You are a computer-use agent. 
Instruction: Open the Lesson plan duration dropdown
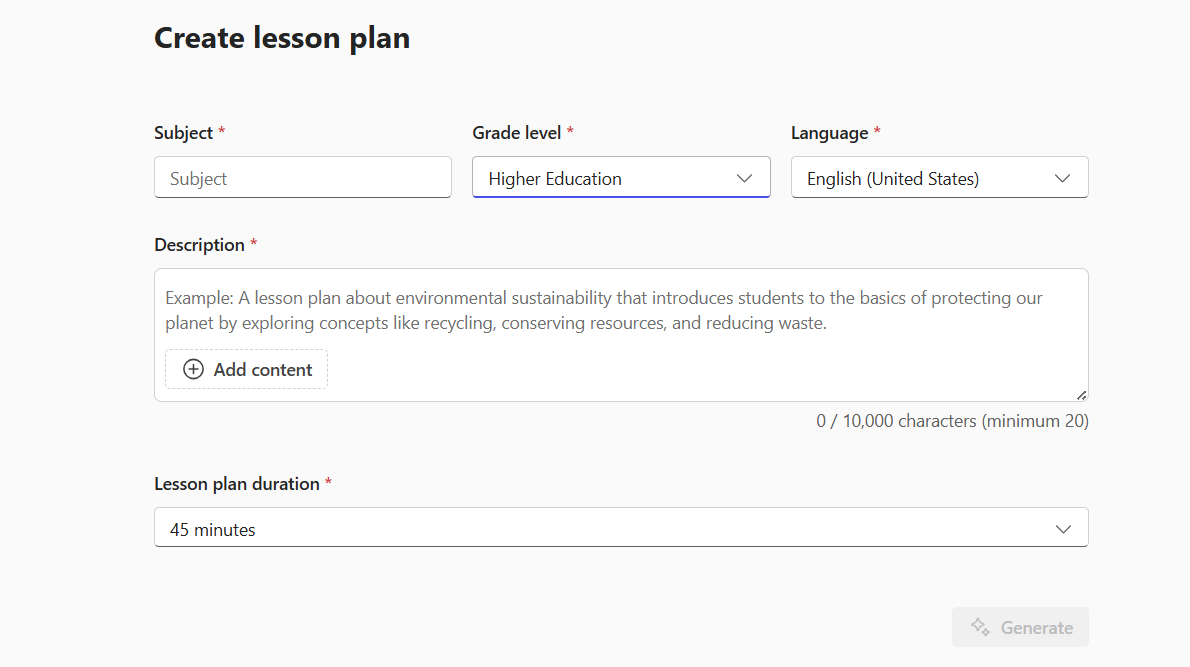[x=620, y=527]
